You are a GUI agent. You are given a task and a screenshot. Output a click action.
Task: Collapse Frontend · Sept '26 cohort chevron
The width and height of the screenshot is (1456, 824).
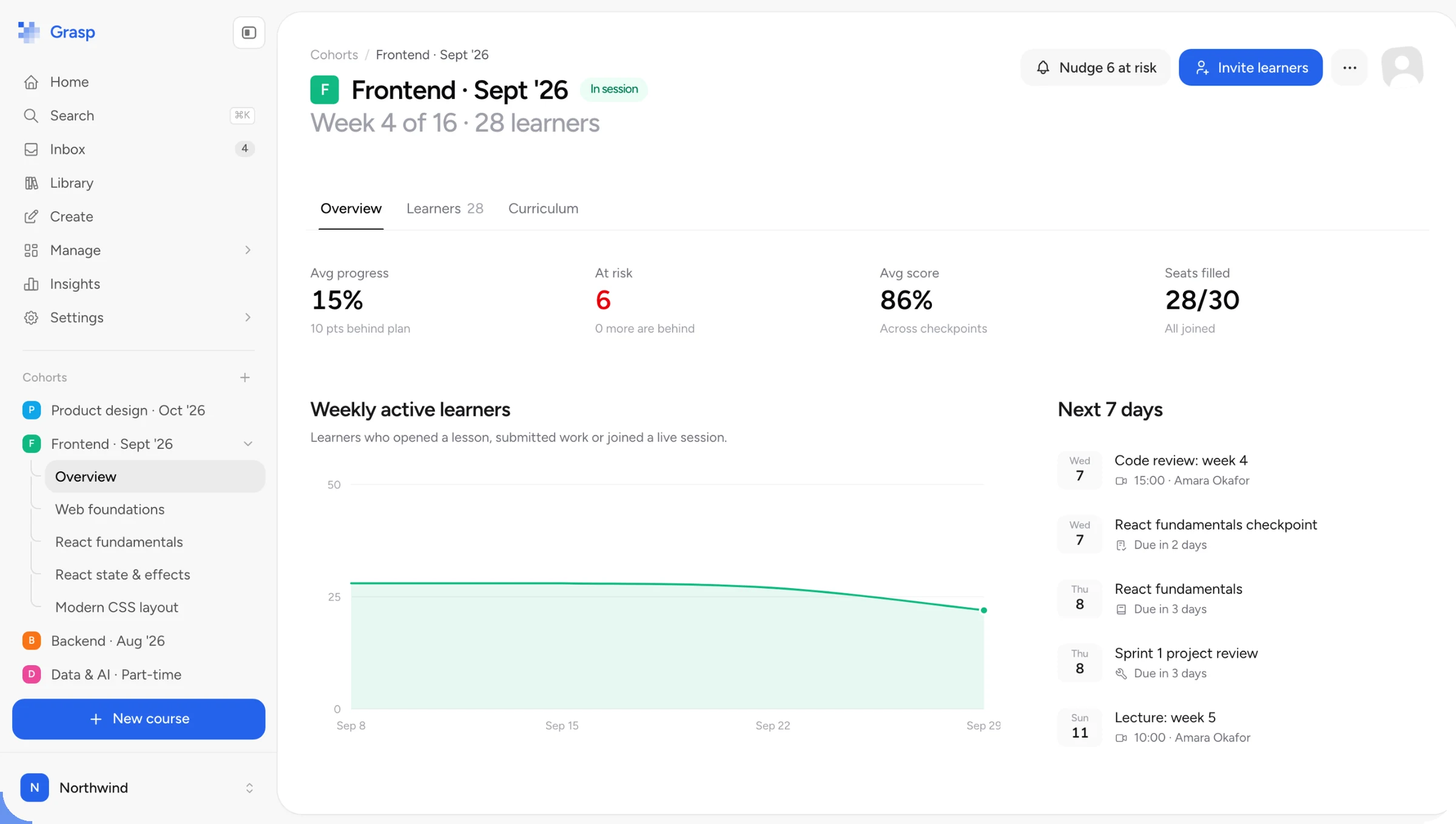(x=248, y=444)
